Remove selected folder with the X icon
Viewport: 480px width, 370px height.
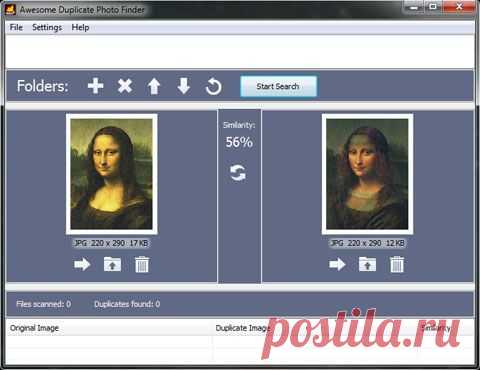pos(125,86)
